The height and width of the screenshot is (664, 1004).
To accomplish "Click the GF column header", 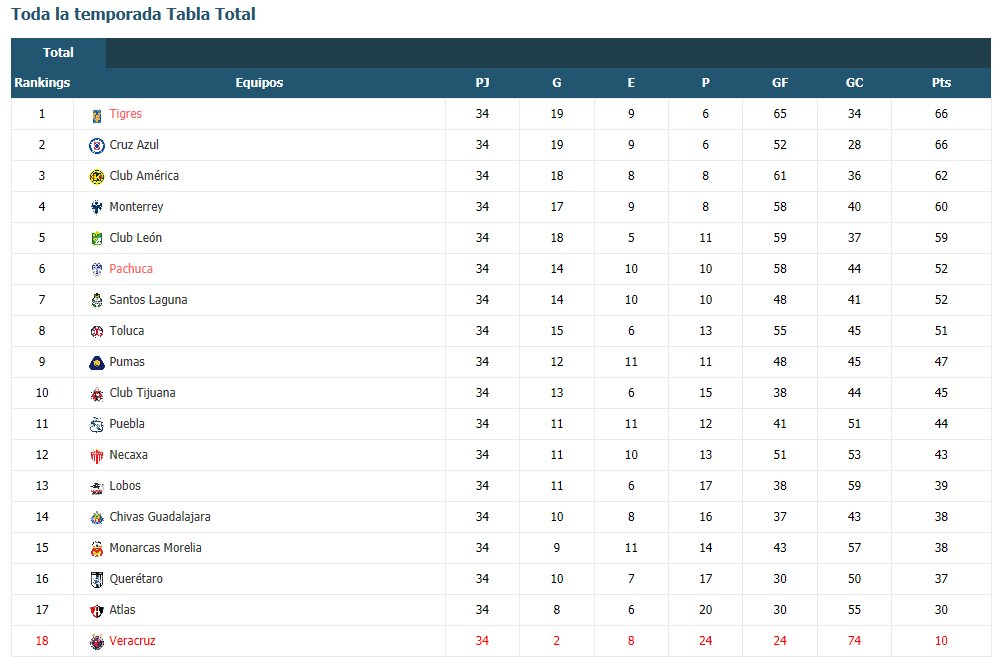I will click(x=780, y=83).
